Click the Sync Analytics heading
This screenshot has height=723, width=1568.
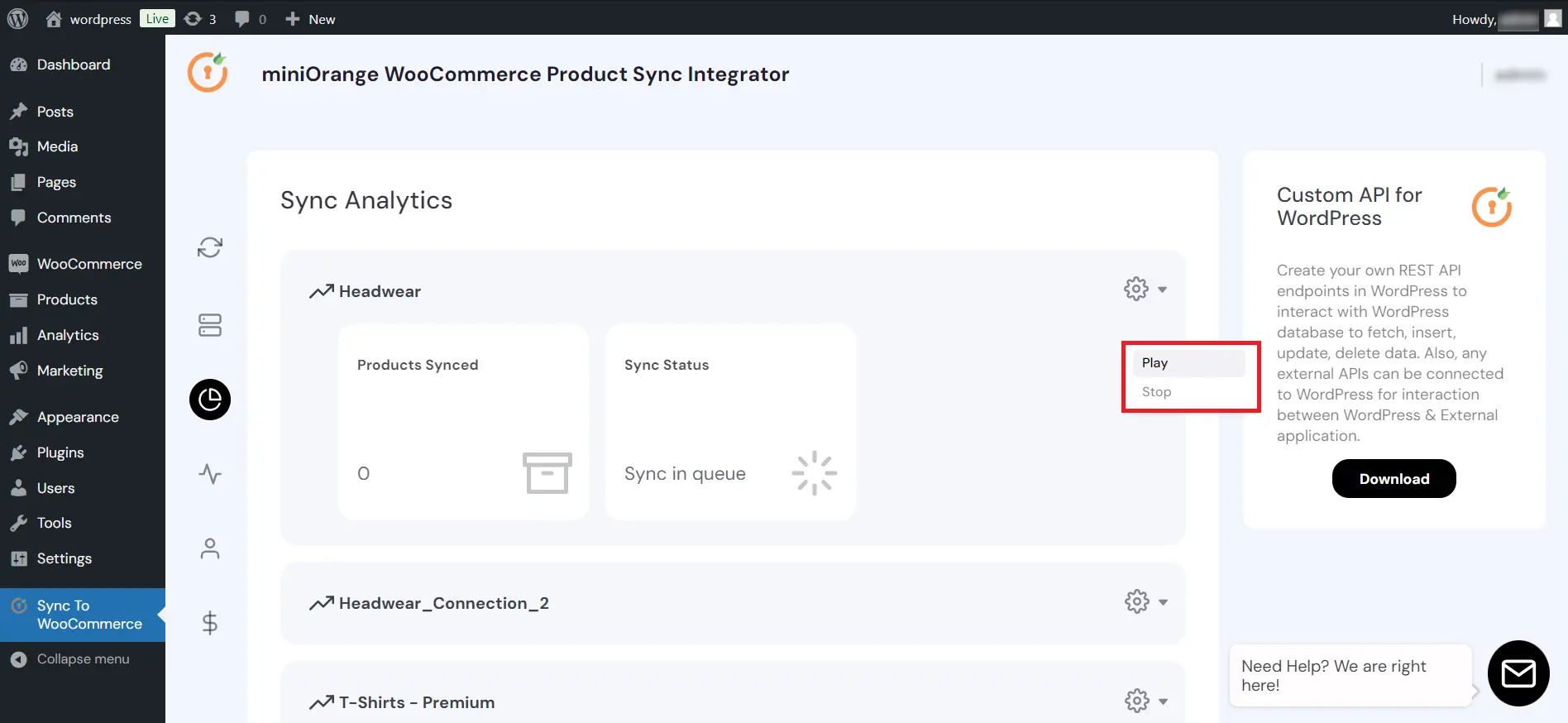coord(366,200)
